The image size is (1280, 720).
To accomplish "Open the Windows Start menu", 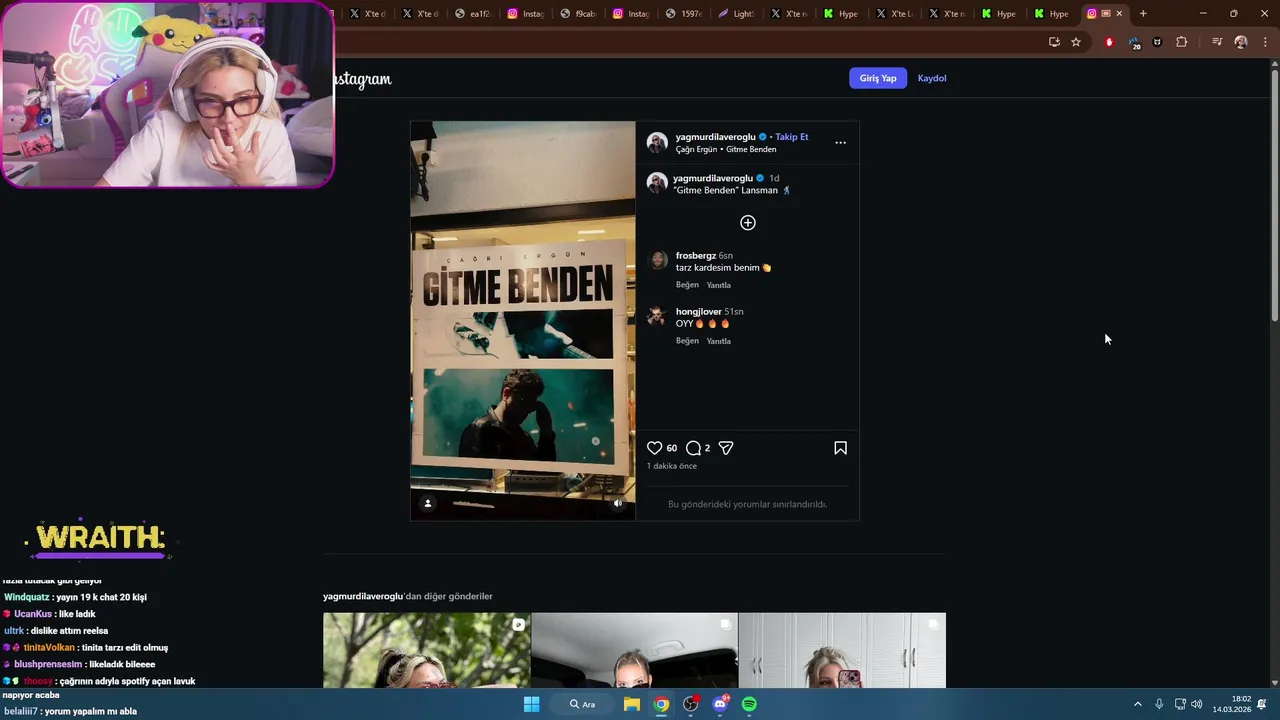I will [532, 704].
